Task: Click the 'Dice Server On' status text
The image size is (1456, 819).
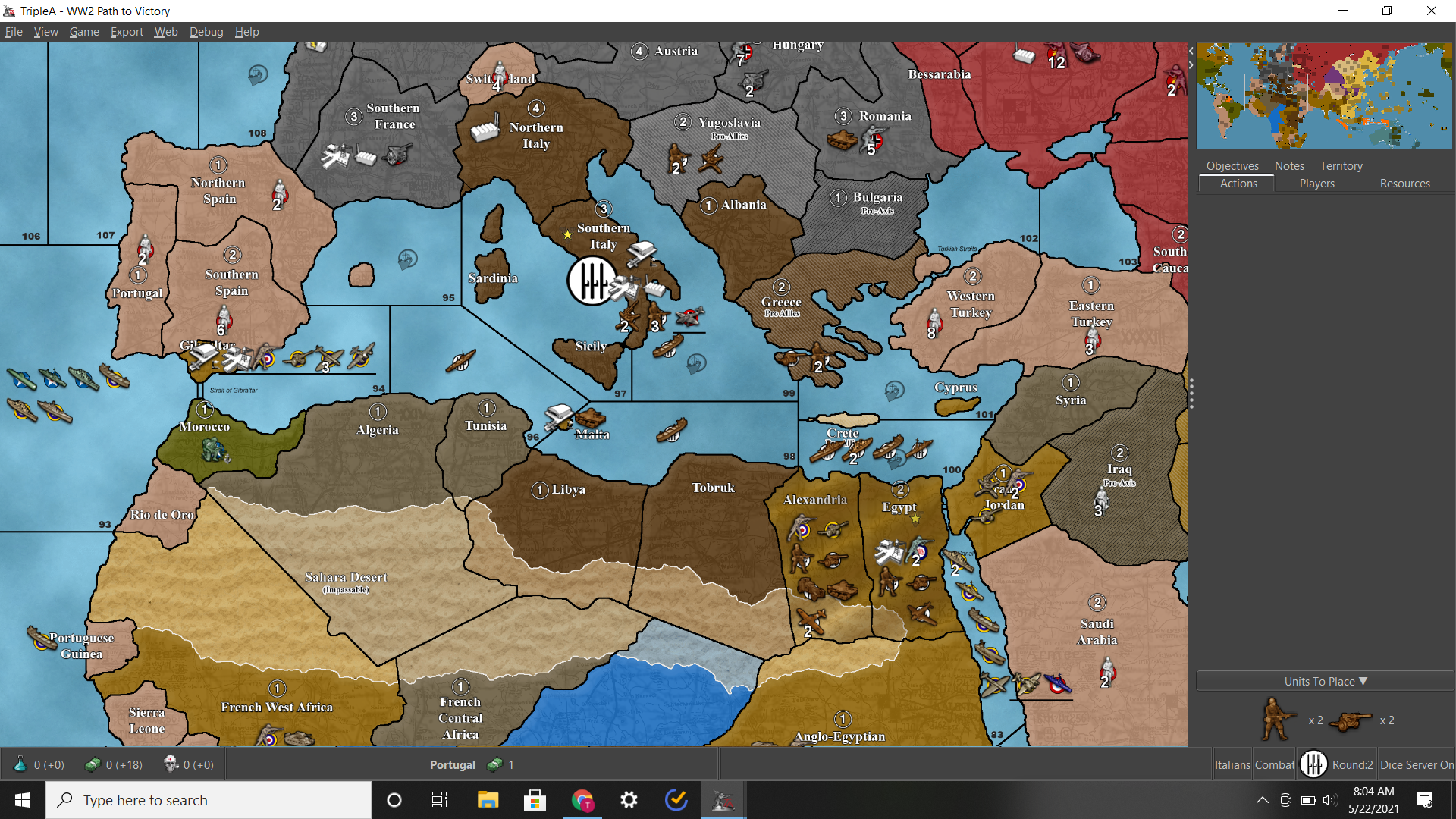Action: pos(1417,764)
